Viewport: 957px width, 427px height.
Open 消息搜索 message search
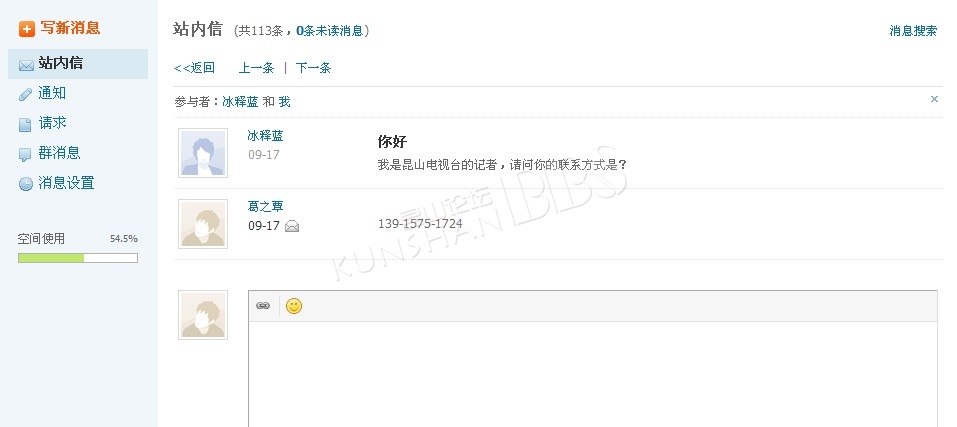point(913,31)
